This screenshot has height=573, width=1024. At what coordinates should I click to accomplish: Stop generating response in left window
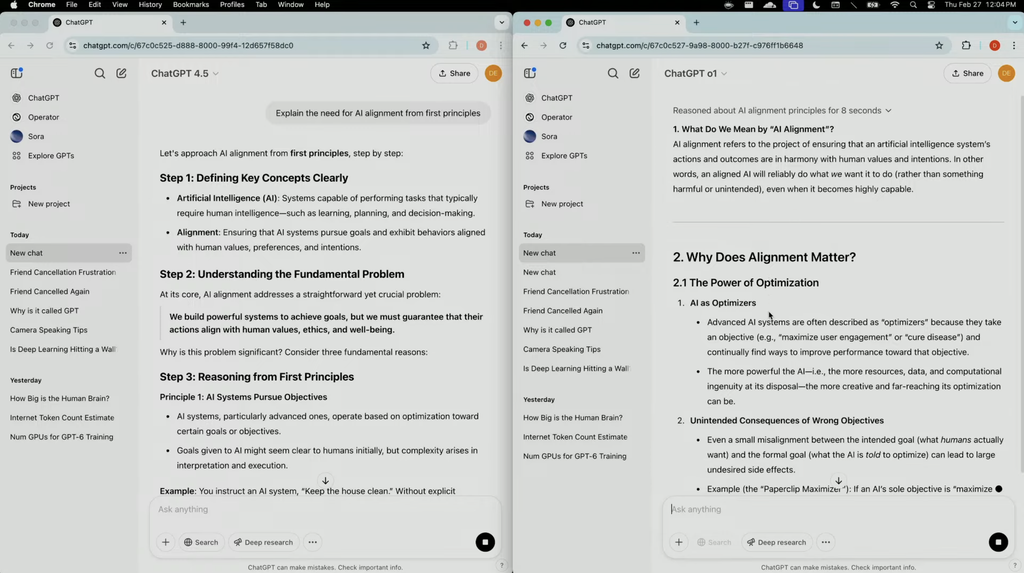pos(485,542)
